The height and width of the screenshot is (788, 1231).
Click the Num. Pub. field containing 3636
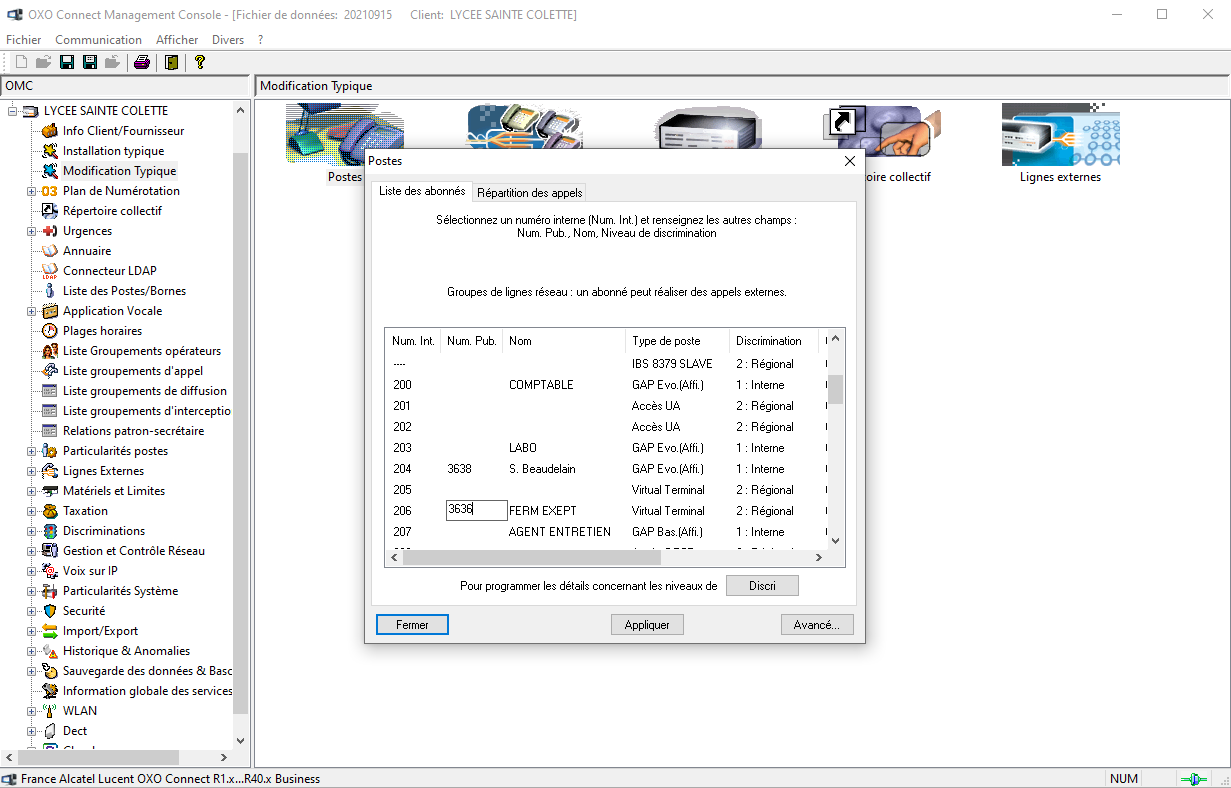click(476, 510)
